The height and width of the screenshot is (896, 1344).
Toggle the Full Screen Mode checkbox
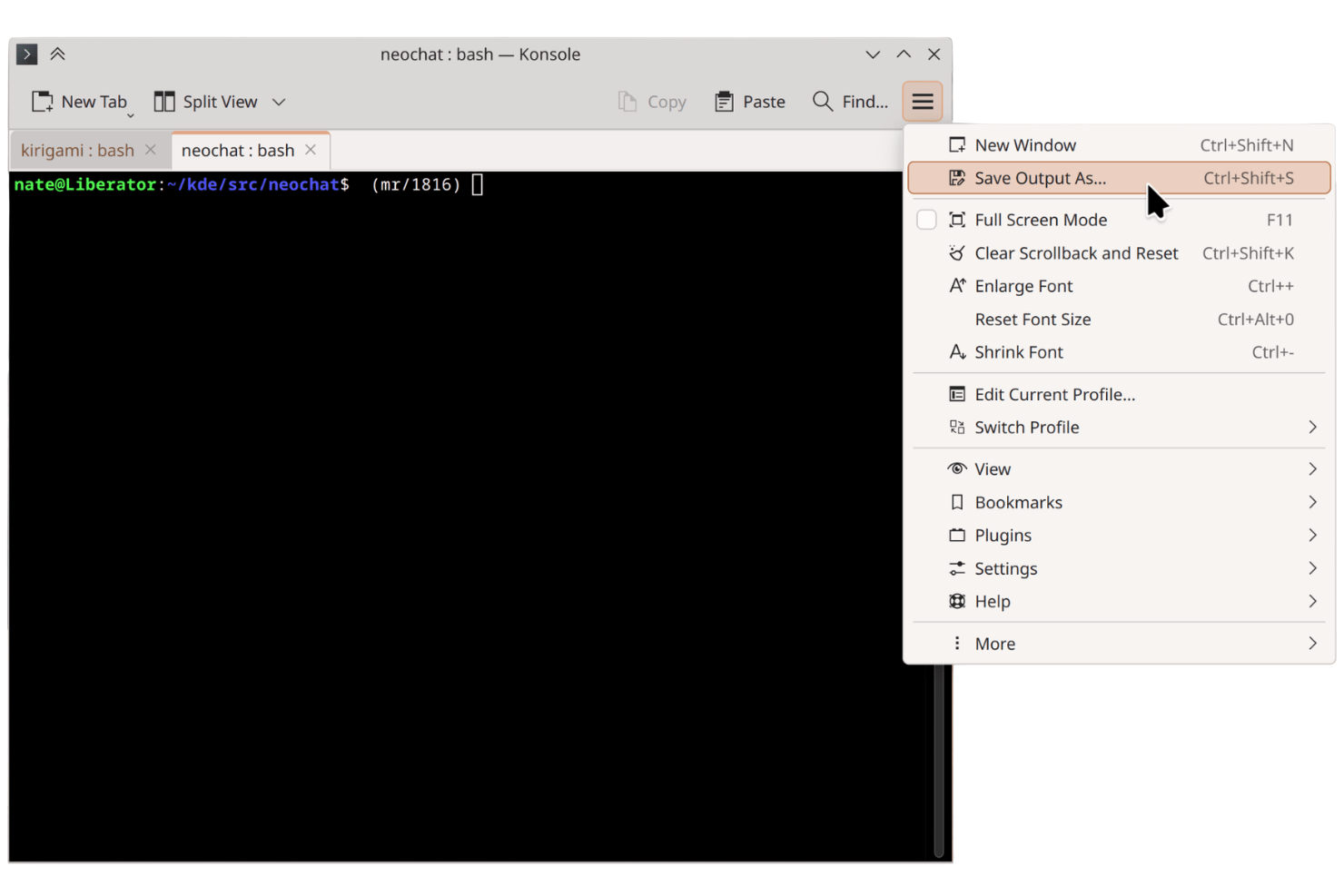pyautogui.click(x=926, y=220)
